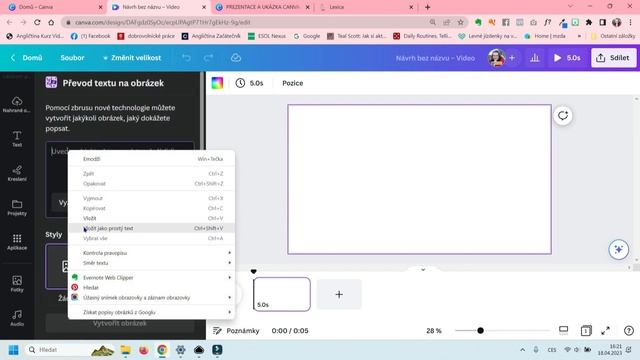Click the timeline playhead marker
Viewport: 640px width, 360px height.
point(253,271)
